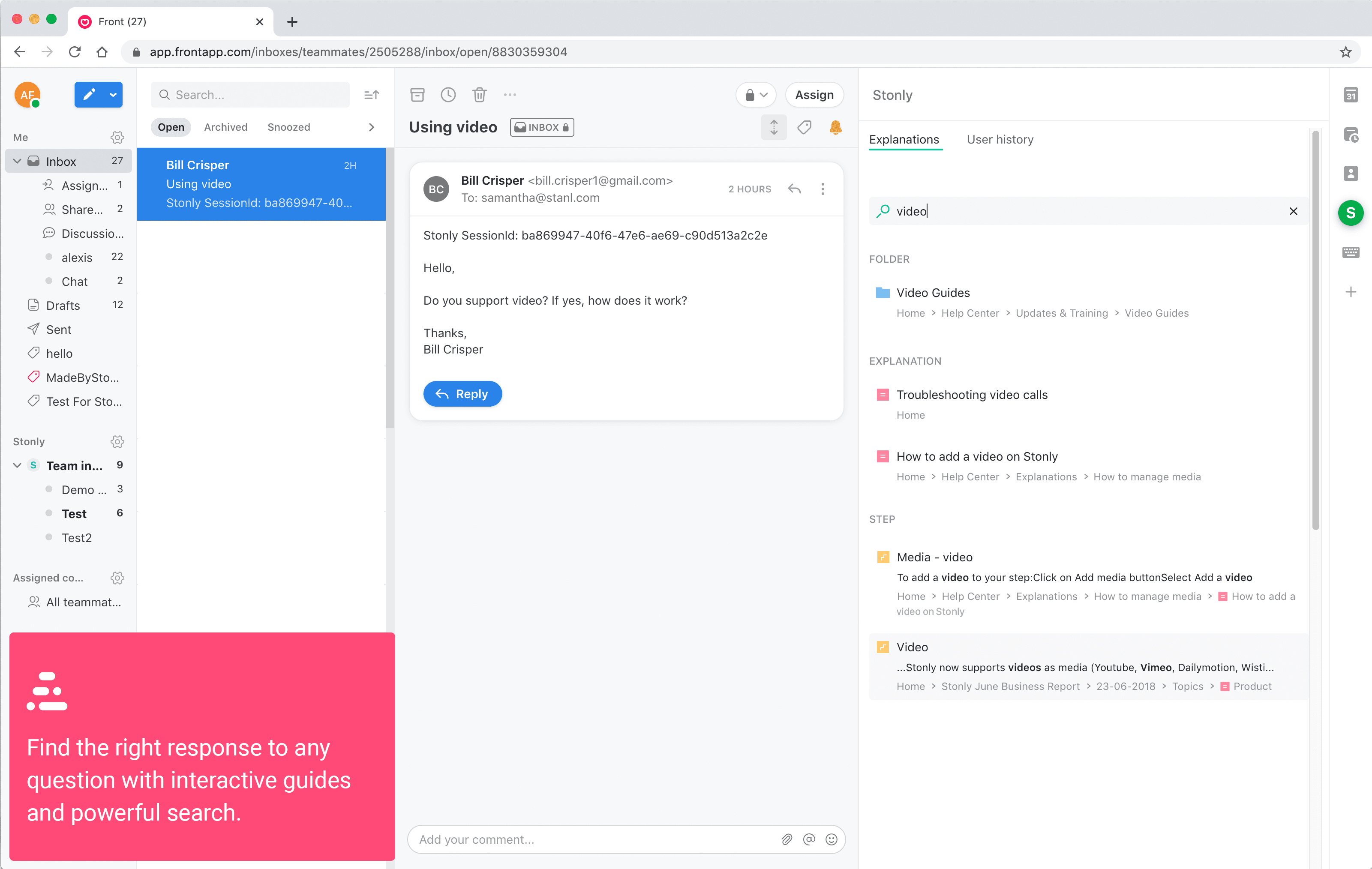The height and width of the screenshot is (869, 1372).
Task: Show more conversation tabs arrow
Action: coord(372,127)
